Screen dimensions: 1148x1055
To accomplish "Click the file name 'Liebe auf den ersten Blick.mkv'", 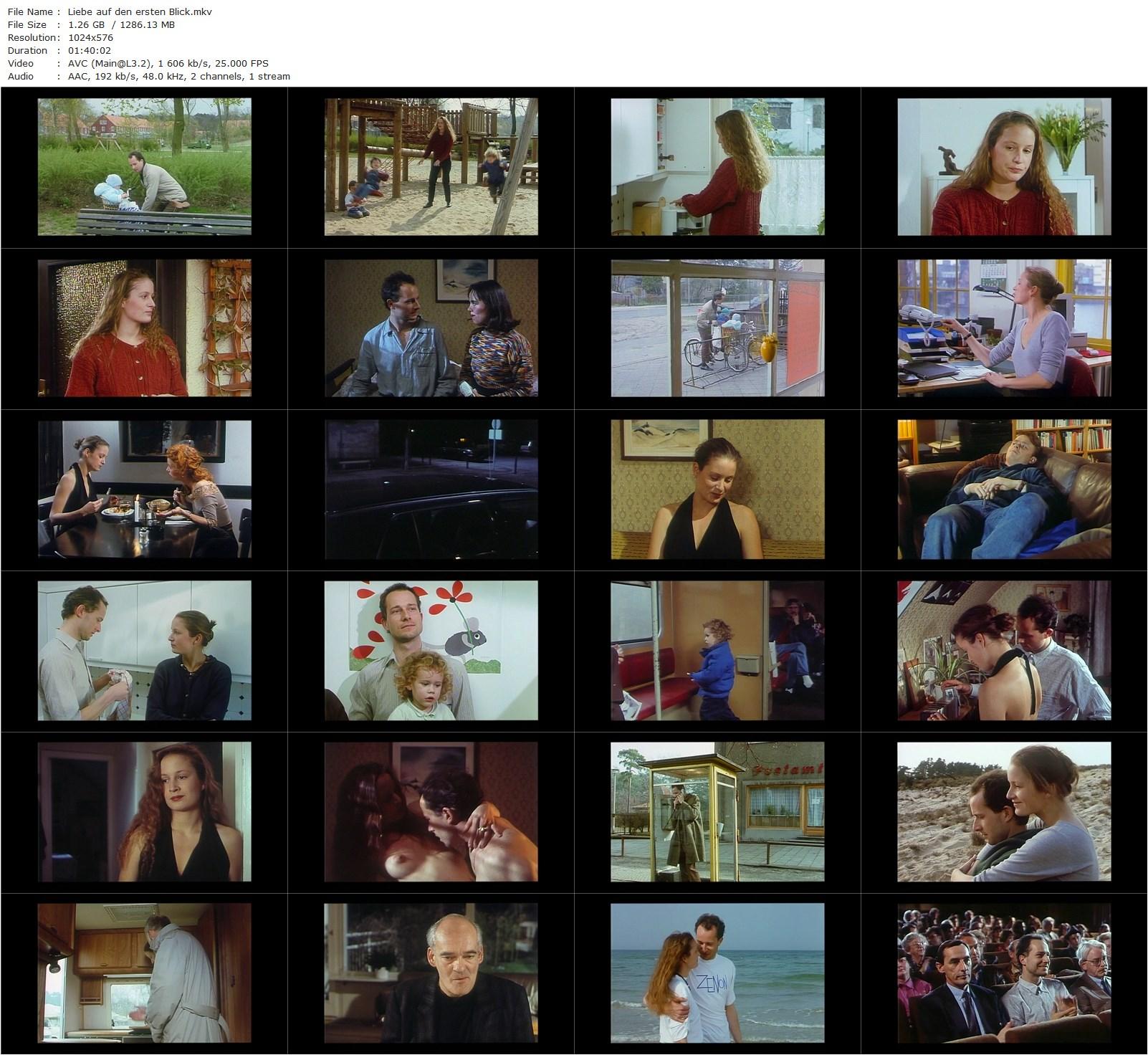I will [x=140, y=11].
